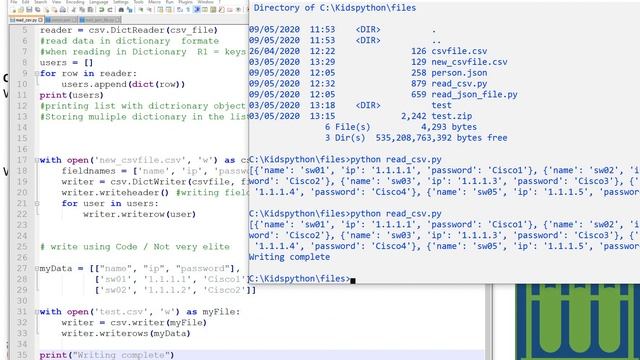Collapse the myData fold marker at line 27
The width and height of the screenshot is (640, 360).
pos(37,269)
